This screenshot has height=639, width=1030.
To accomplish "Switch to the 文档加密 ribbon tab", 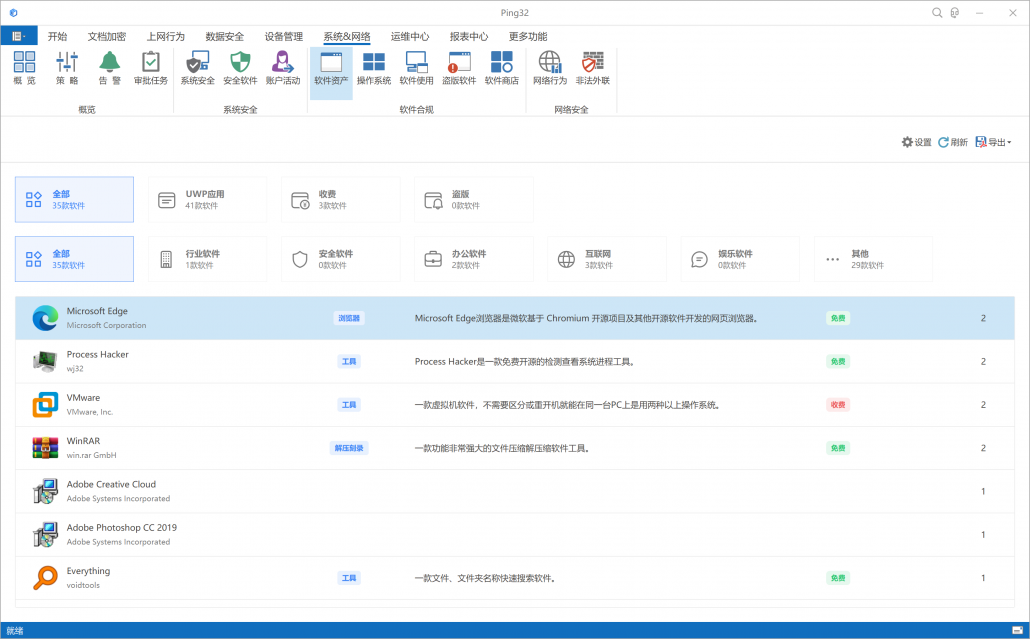I will (x=106, y=36).
